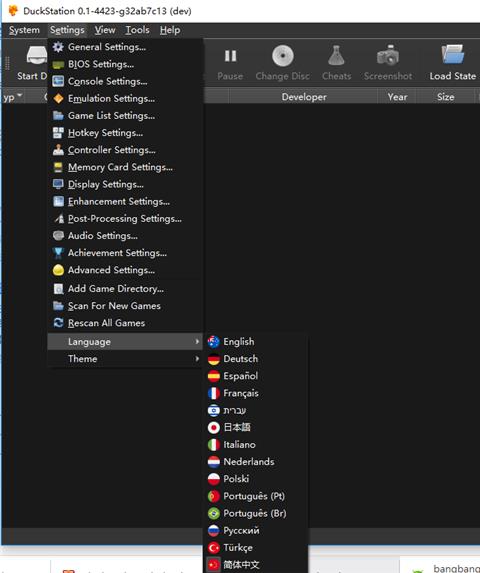Click the Emulation Settings orange diamond icon
Viewport: 480px width, 573px height.
[x=58, y=98]
